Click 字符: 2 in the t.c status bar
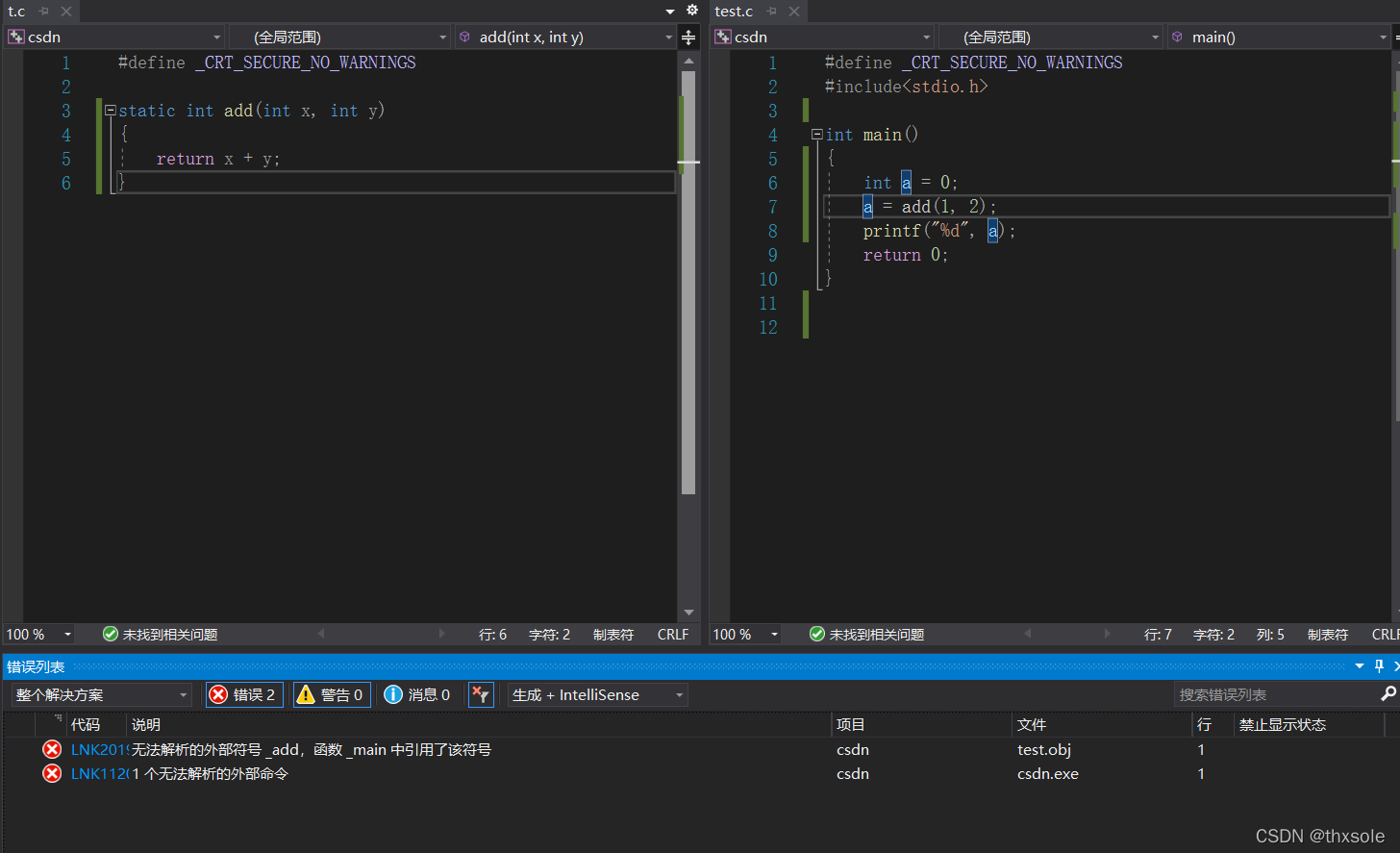Image resolution: width=1400 pixels, height=853 pixels. (549, 635)
